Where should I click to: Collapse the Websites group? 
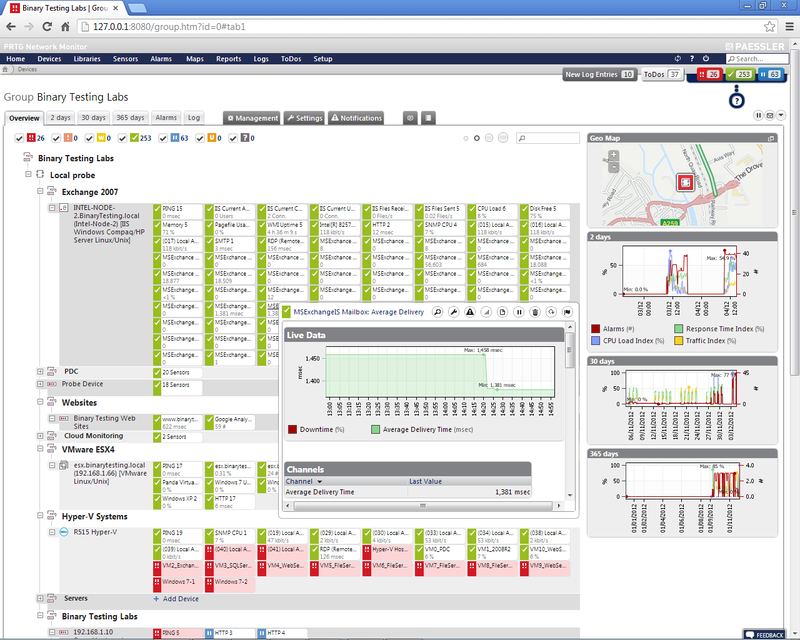pos(40,402)
